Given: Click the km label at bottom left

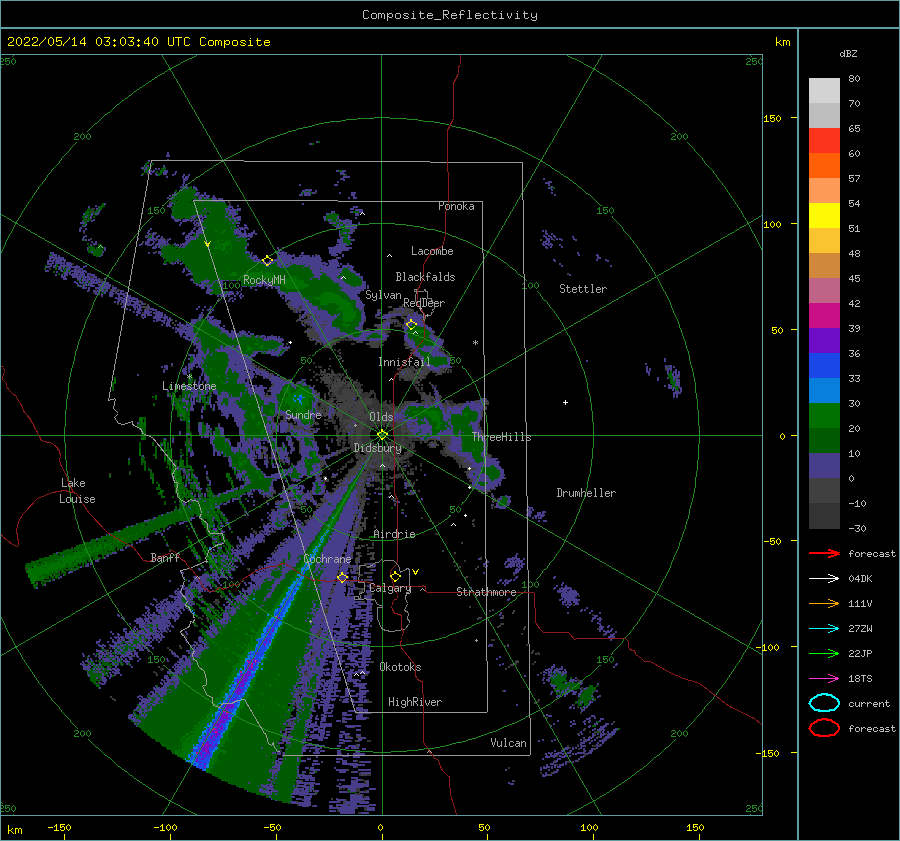Looking at the screenshot, I should pos(14,830).
